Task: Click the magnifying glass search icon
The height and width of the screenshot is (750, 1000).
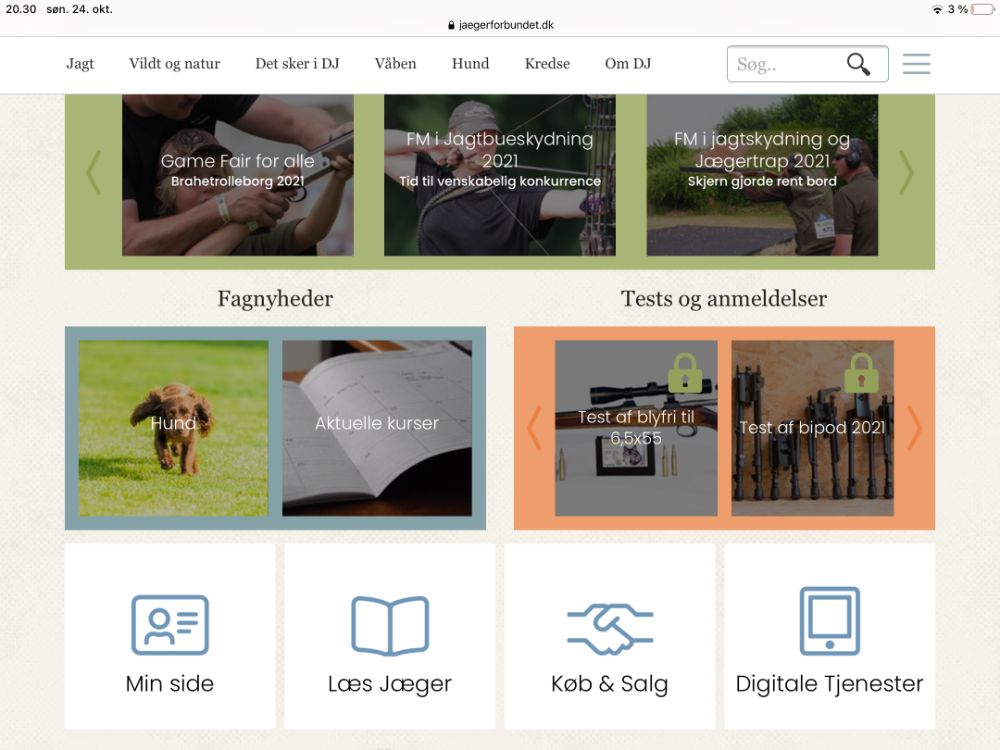Action: tap(858, 64)
